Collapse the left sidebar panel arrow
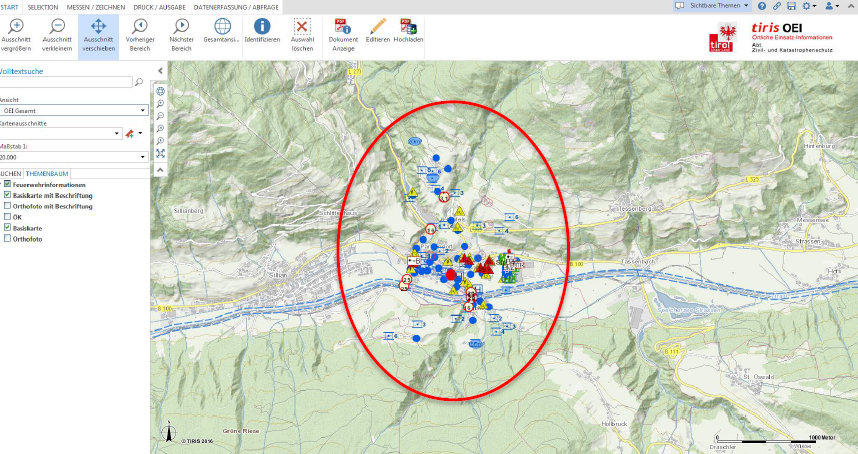The height and width of the screenshot is (454, 858). pyautogui.click(x=160, y=69)
